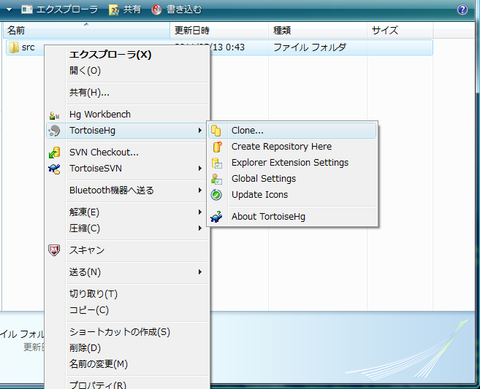Click the 共有 toolbar button label
The height and width of the screenshot is (389, 480).
pyautogui.click(x=132, y=10)
